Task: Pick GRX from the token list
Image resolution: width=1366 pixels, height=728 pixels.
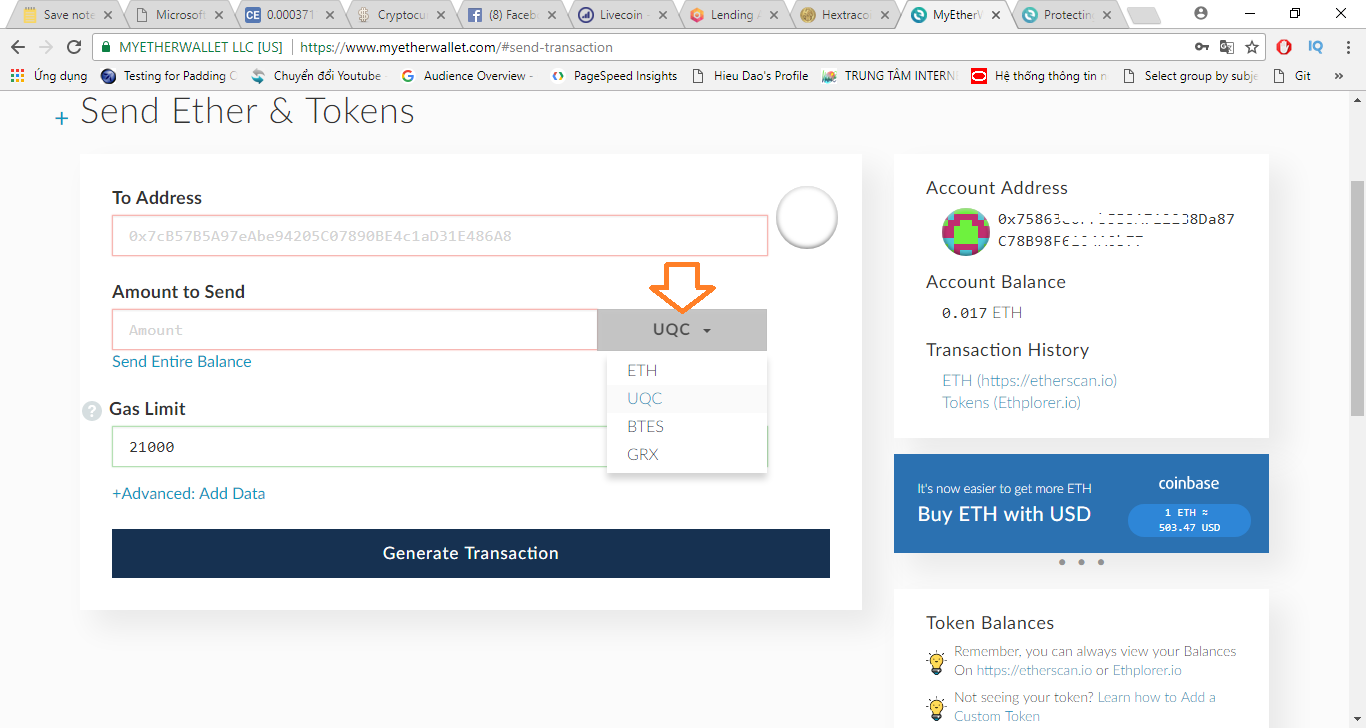Action: (642, 455)
